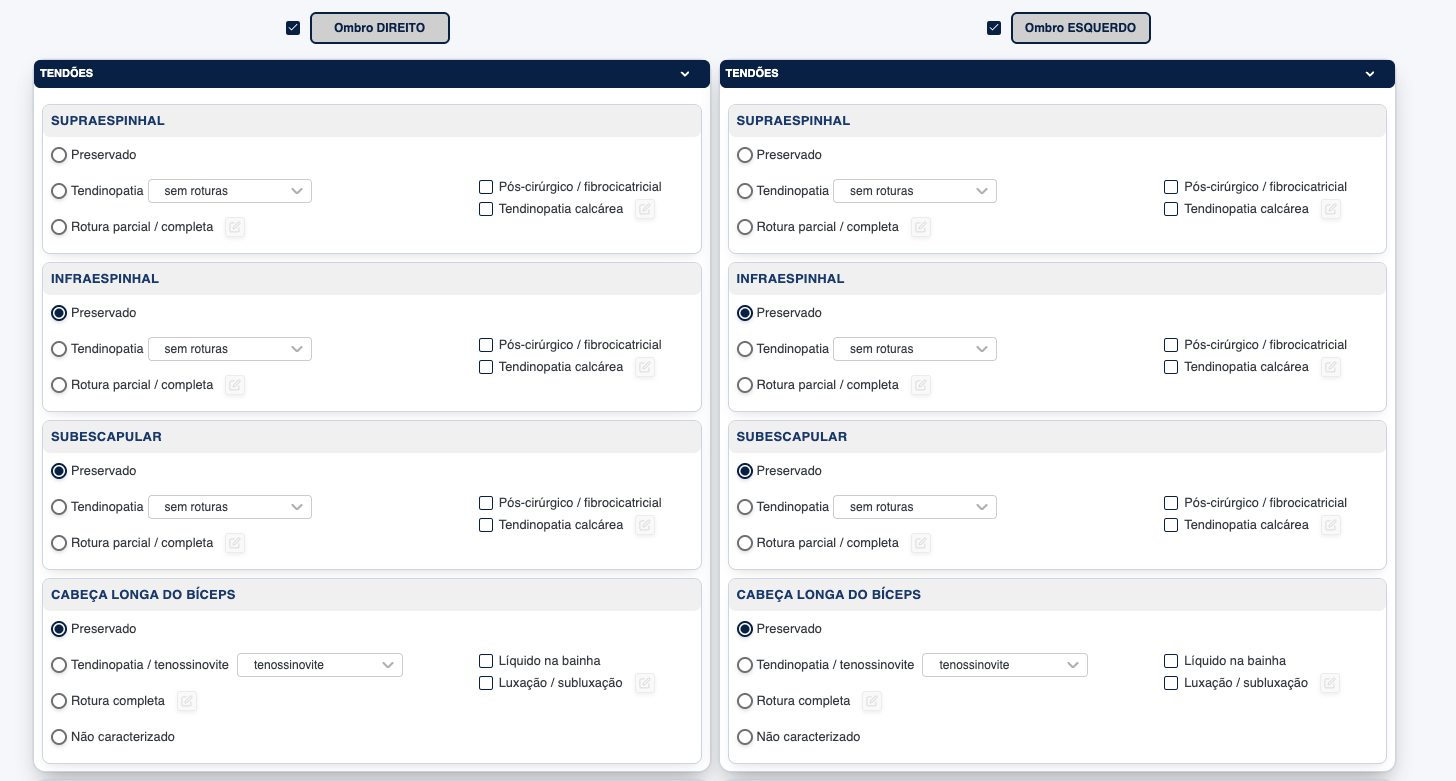The width and height of the screenshot is (1456, 781).
Task: Check Pós-cirúrgico for right Supraespinhal
Action: pos(486,187)
